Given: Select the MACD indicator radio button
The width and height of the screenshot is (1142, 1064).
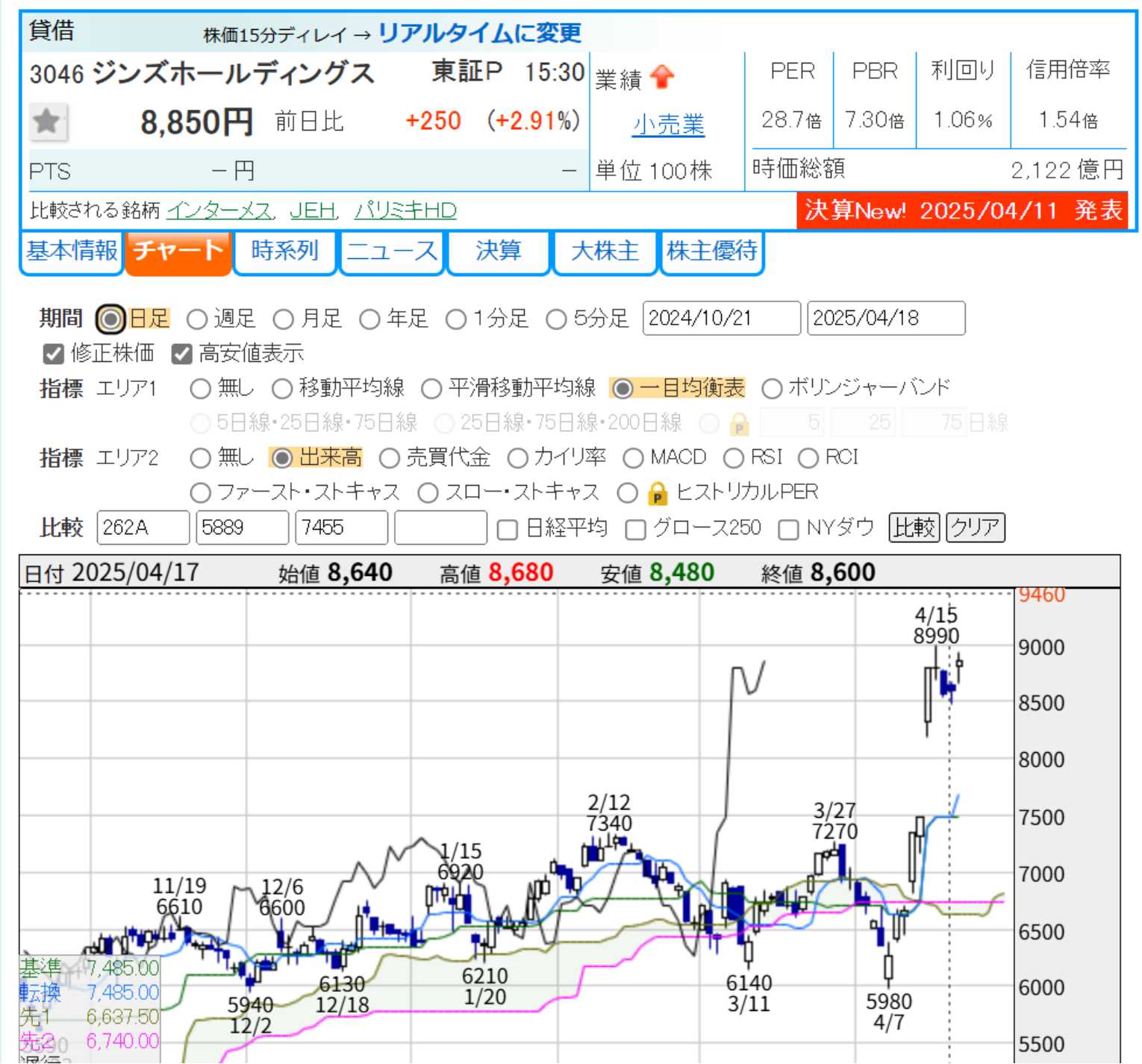Looking at the screenshot, I should coord(633,458).
